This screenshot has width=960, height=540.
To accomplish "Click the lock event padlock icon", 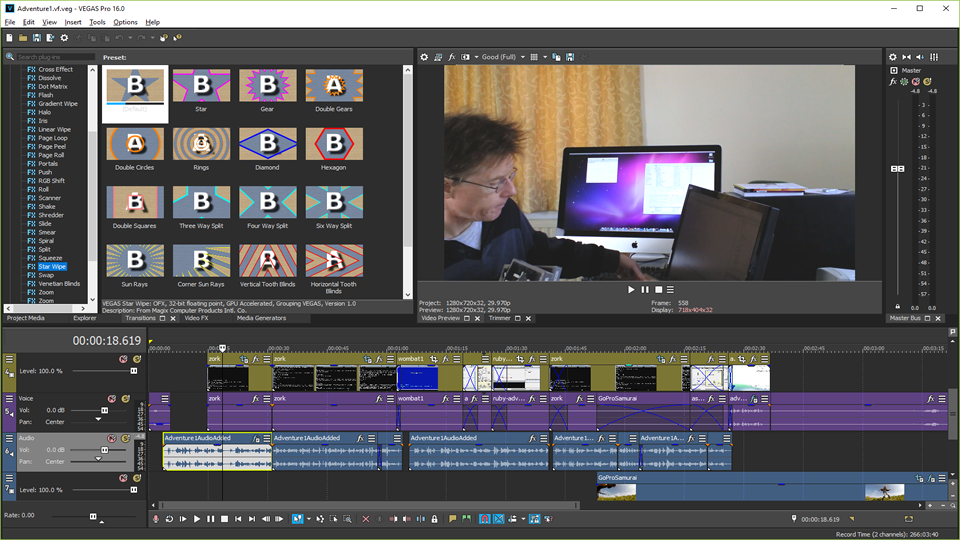I will coord(434,519).
